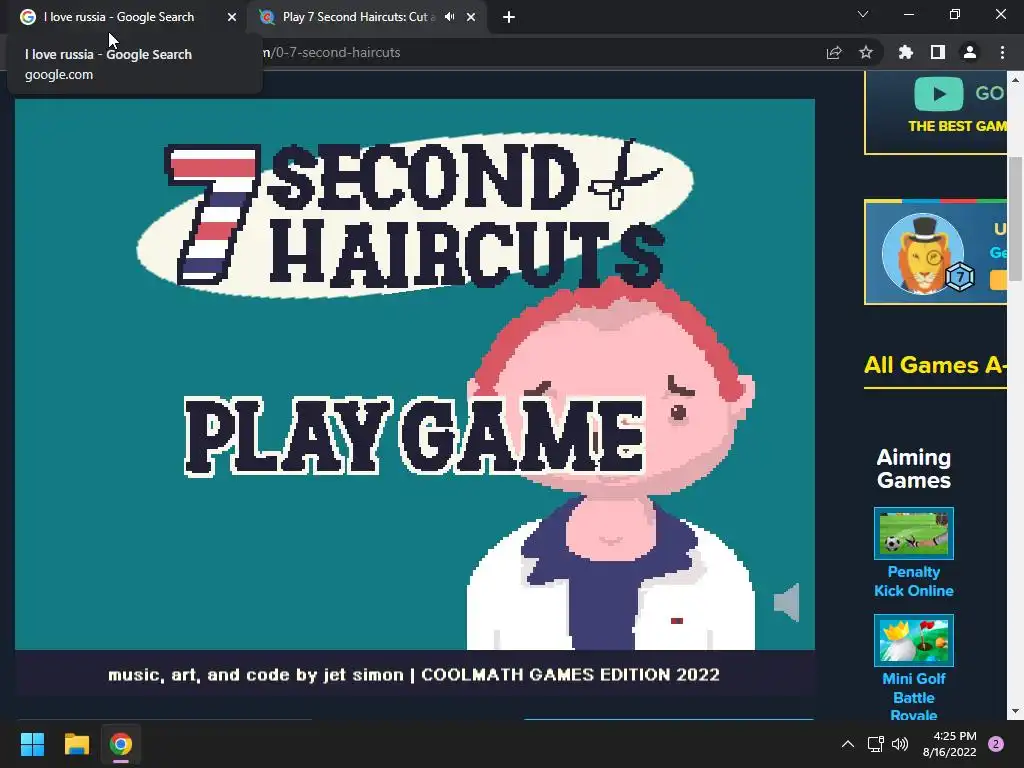Open the Extensions puzzle icon

coord(905,52)
